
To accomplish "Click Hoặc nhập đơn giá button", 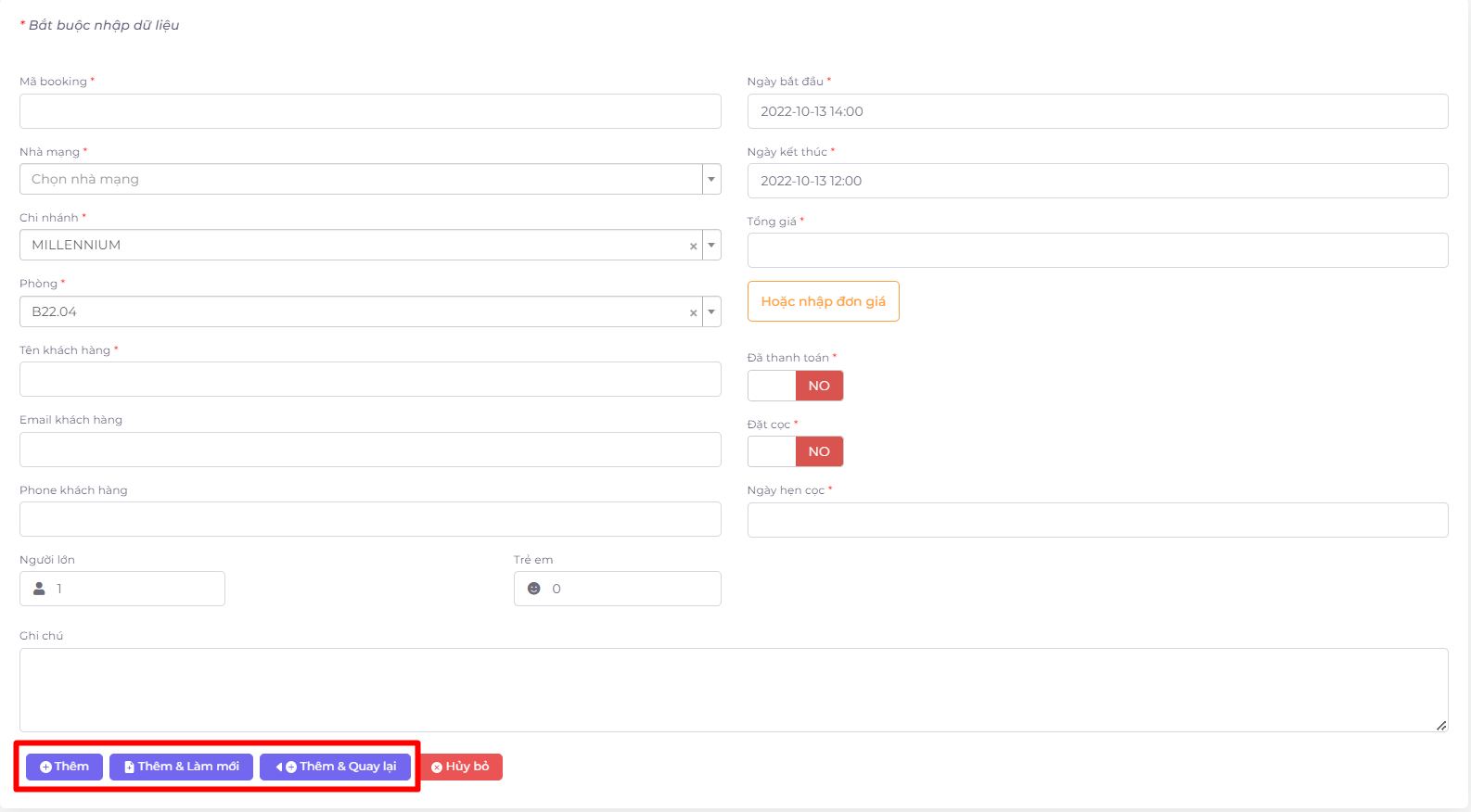I will [823, 301].
